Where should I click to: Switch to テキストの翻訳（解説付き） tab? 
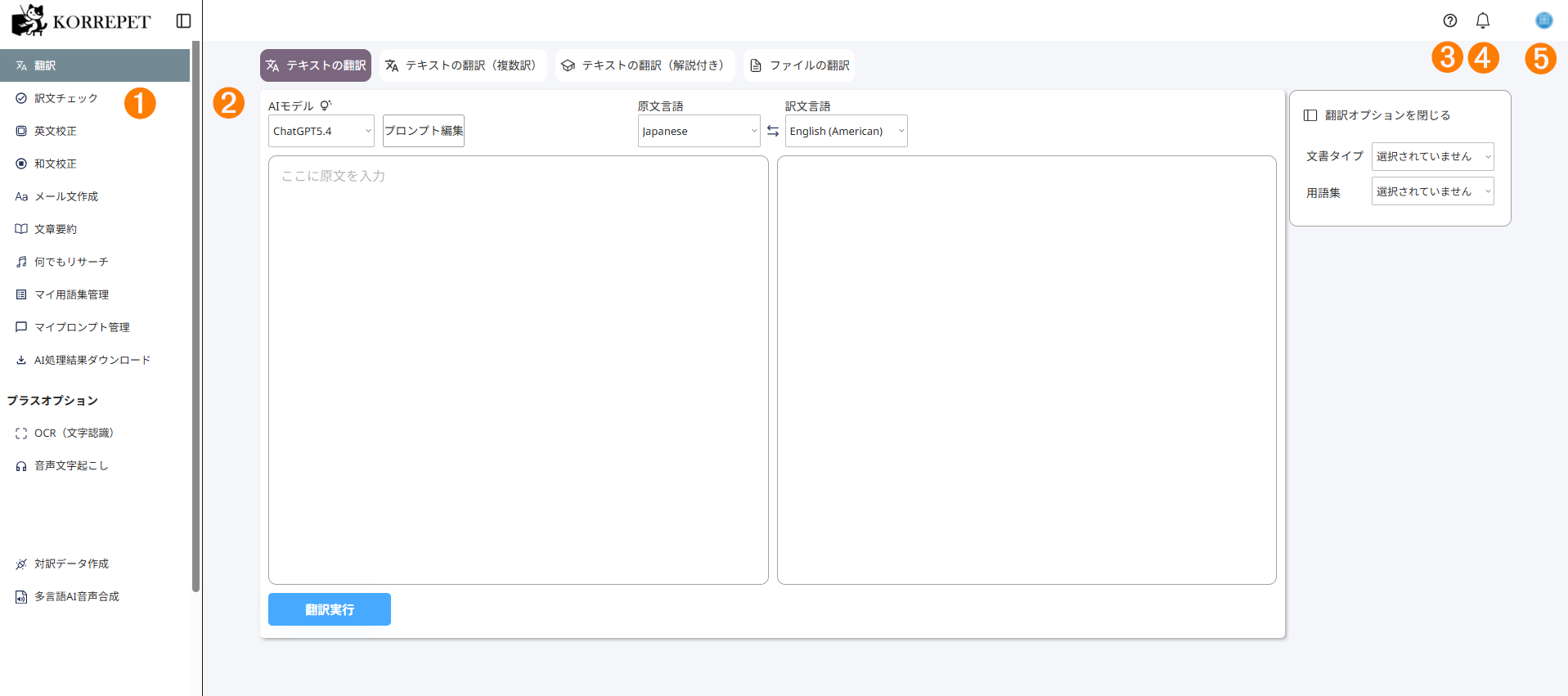click(x=645, y=65)
